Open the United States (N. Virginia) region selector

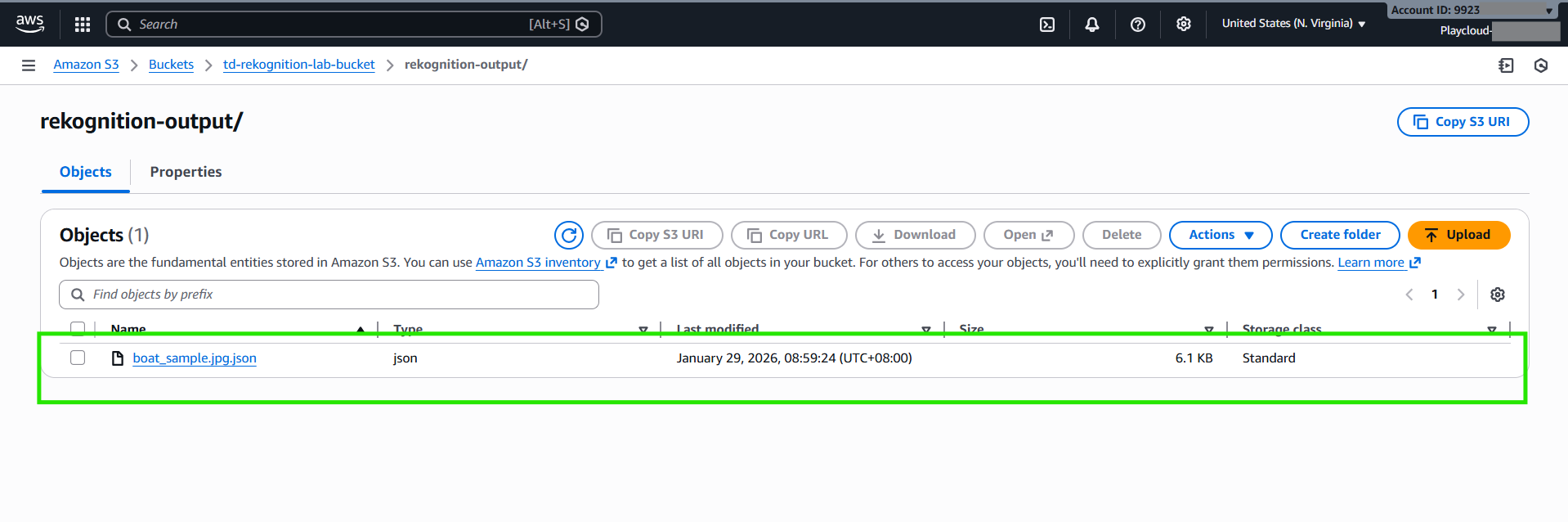pyautogui.click(x=1293, y=24)
